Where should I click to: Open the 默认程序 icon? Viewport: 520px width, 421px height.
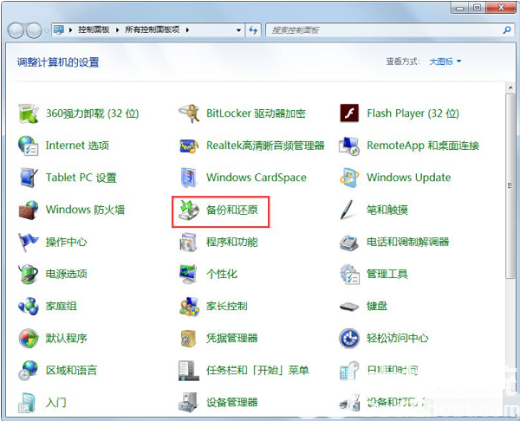pyautogui.click(x=28, y=338)
